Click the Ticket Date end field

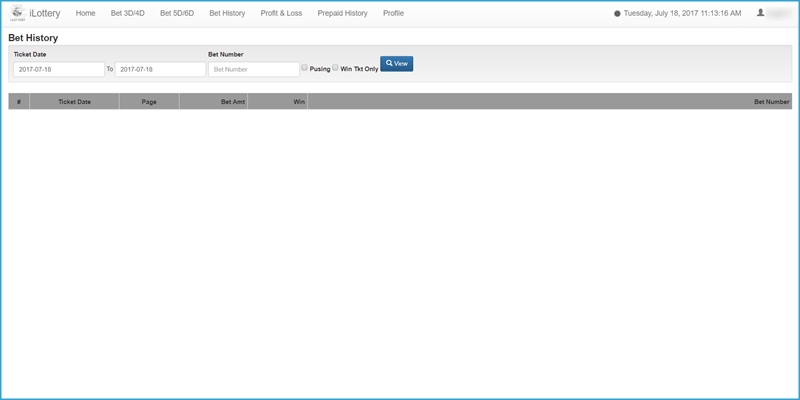click(160, 69)
